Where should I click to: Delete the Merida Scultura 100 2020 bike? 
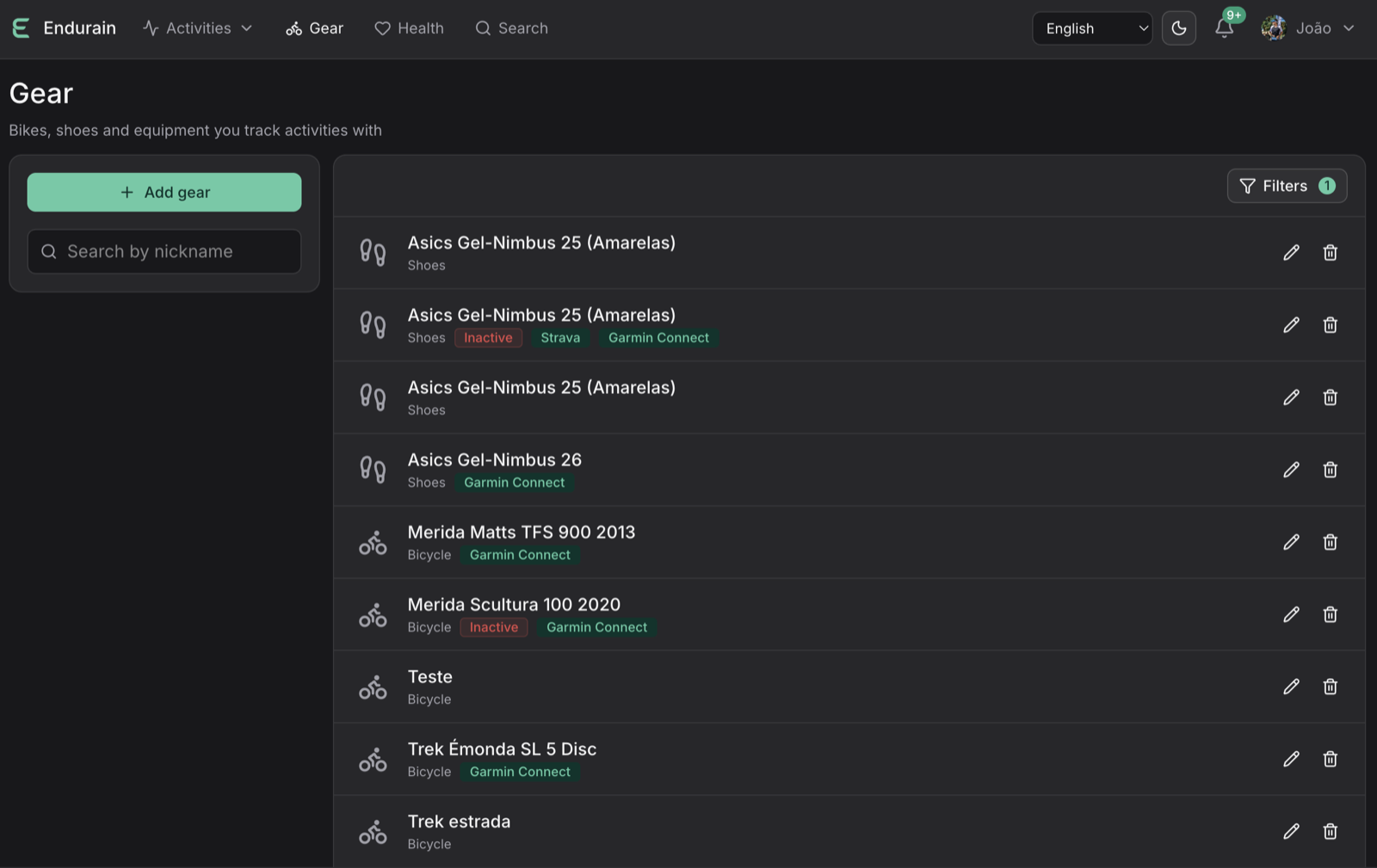(1330, 614)
